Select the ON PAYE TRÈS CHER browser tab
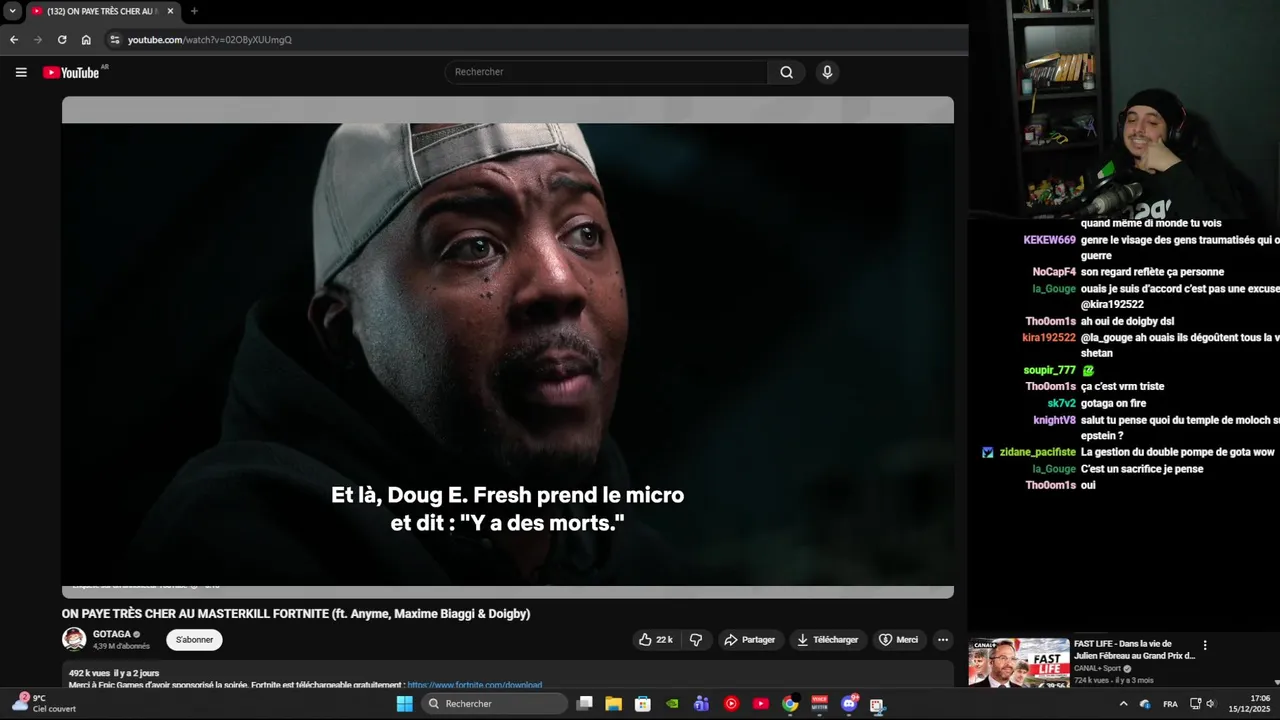Viewport: 1280px width, 720px height. (x=101, y=11)
